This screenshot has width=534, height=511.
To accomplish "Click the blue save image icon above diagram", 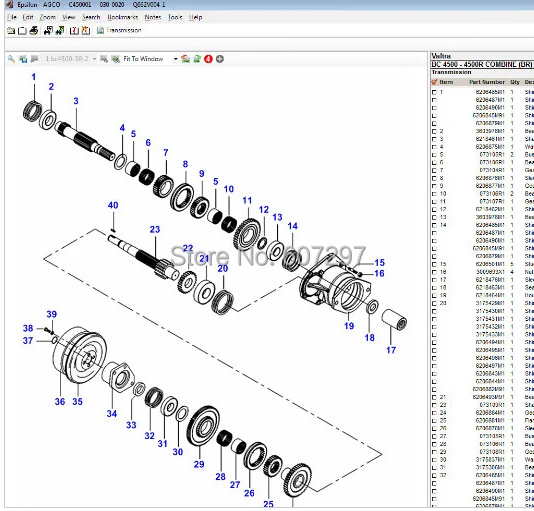I will (23, 59).
